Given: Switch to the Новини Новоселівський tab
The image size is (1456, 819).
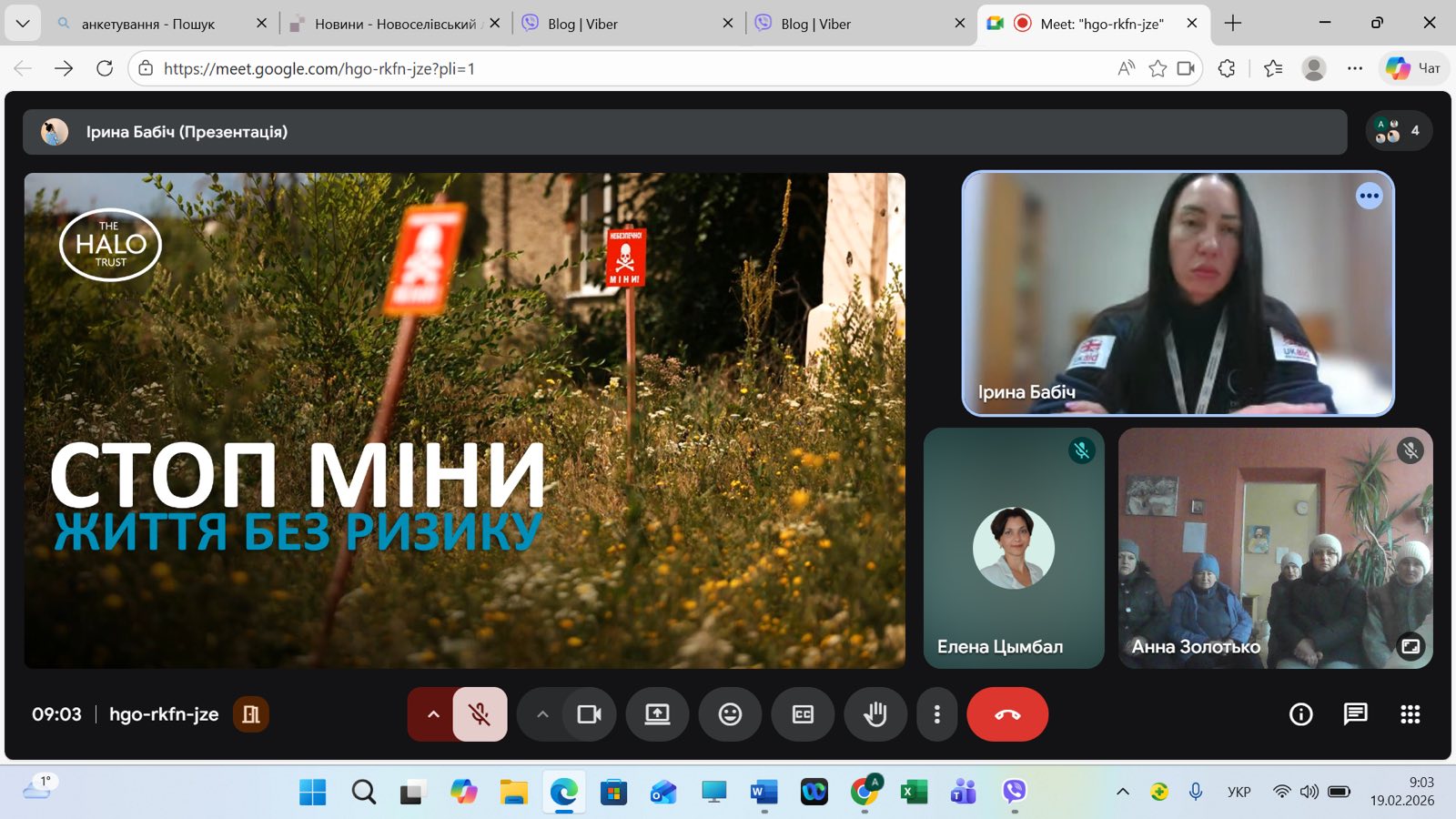Looking at the screenshot, I should (x=391, y=24).
